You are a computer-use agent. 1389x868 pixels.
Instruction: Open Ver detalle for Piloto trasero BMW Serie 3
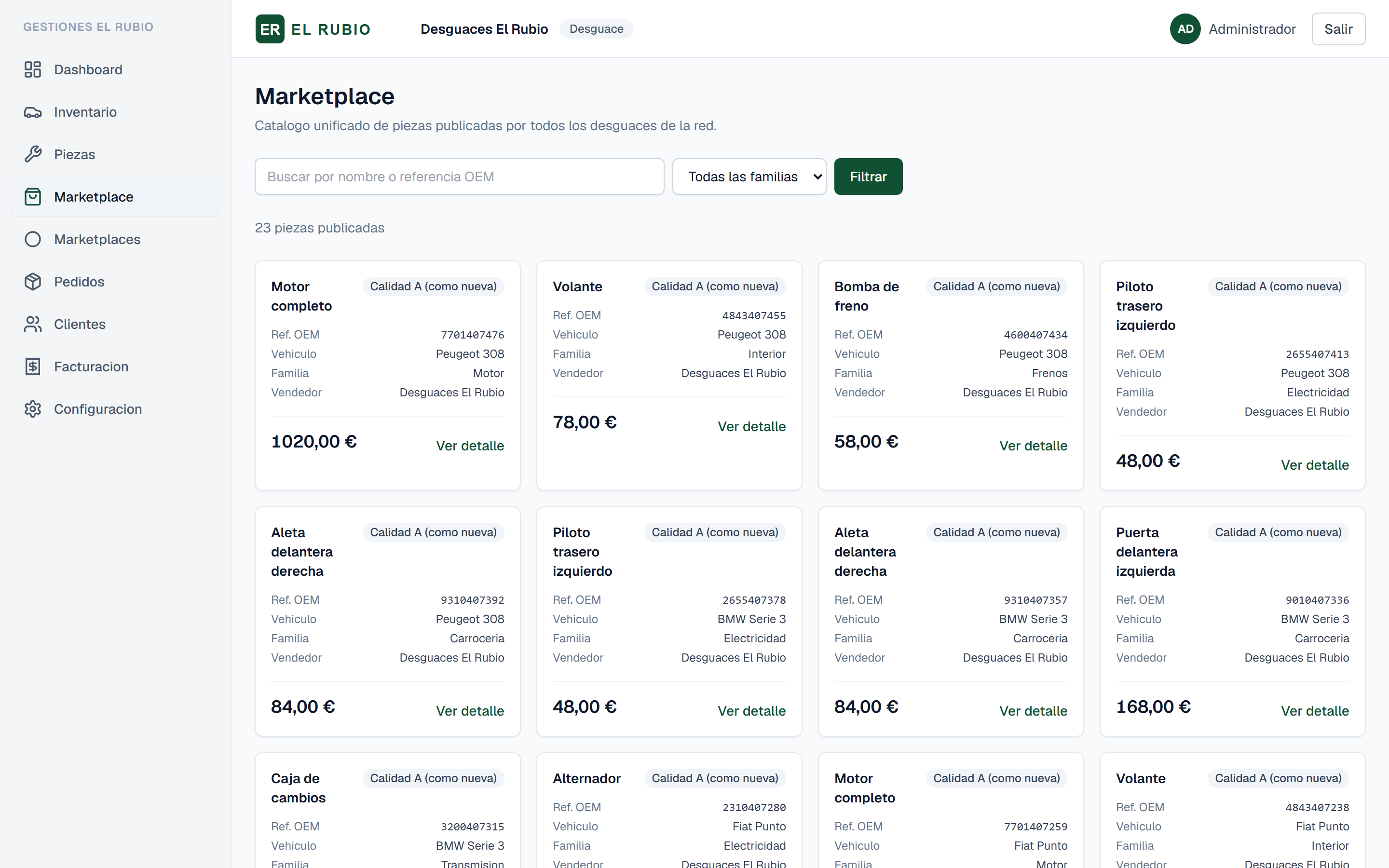[751, 711]
